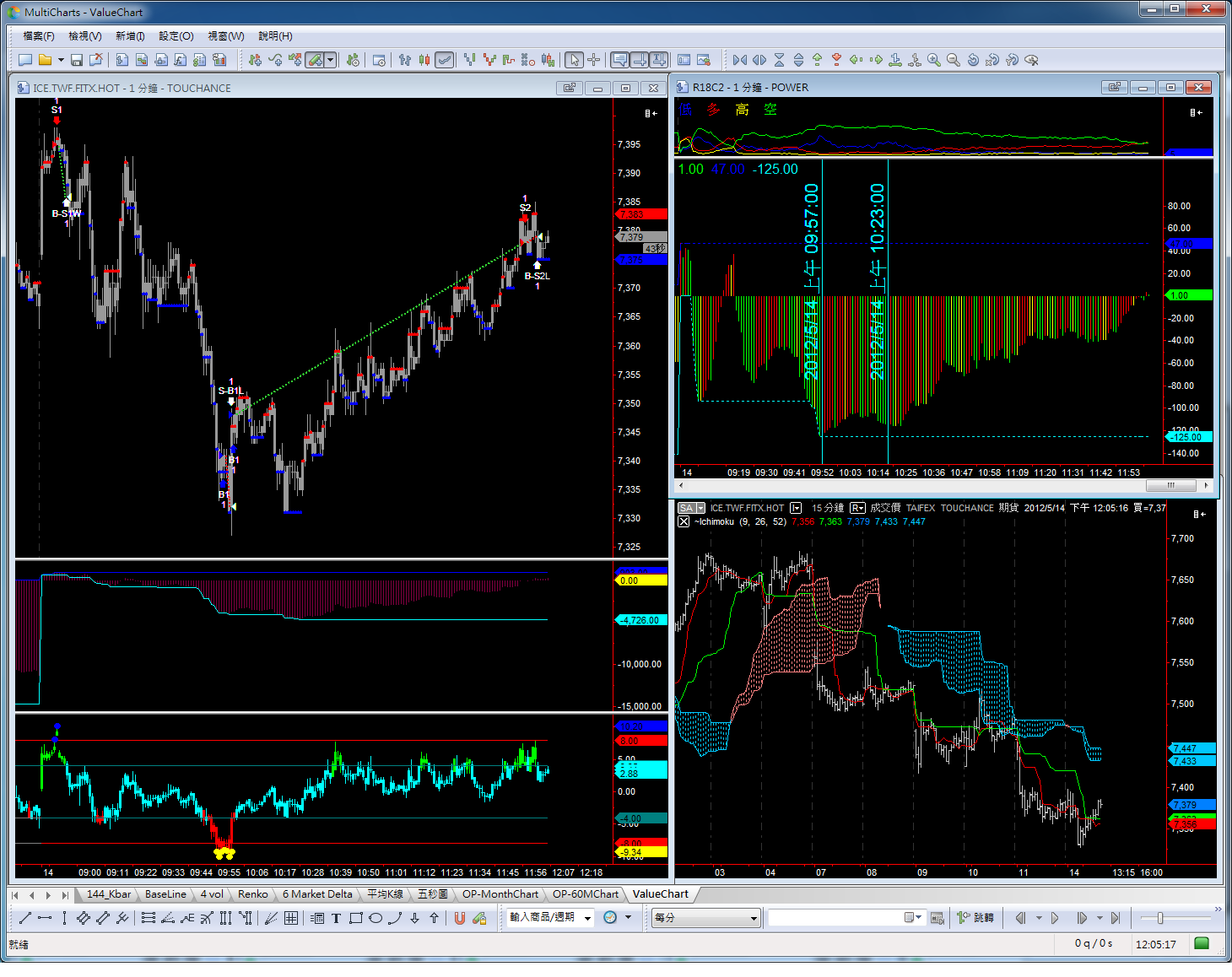Viewport: 1232px width, 977px height.
Task: Expand the chart horizontally
Action: (759, 60)
